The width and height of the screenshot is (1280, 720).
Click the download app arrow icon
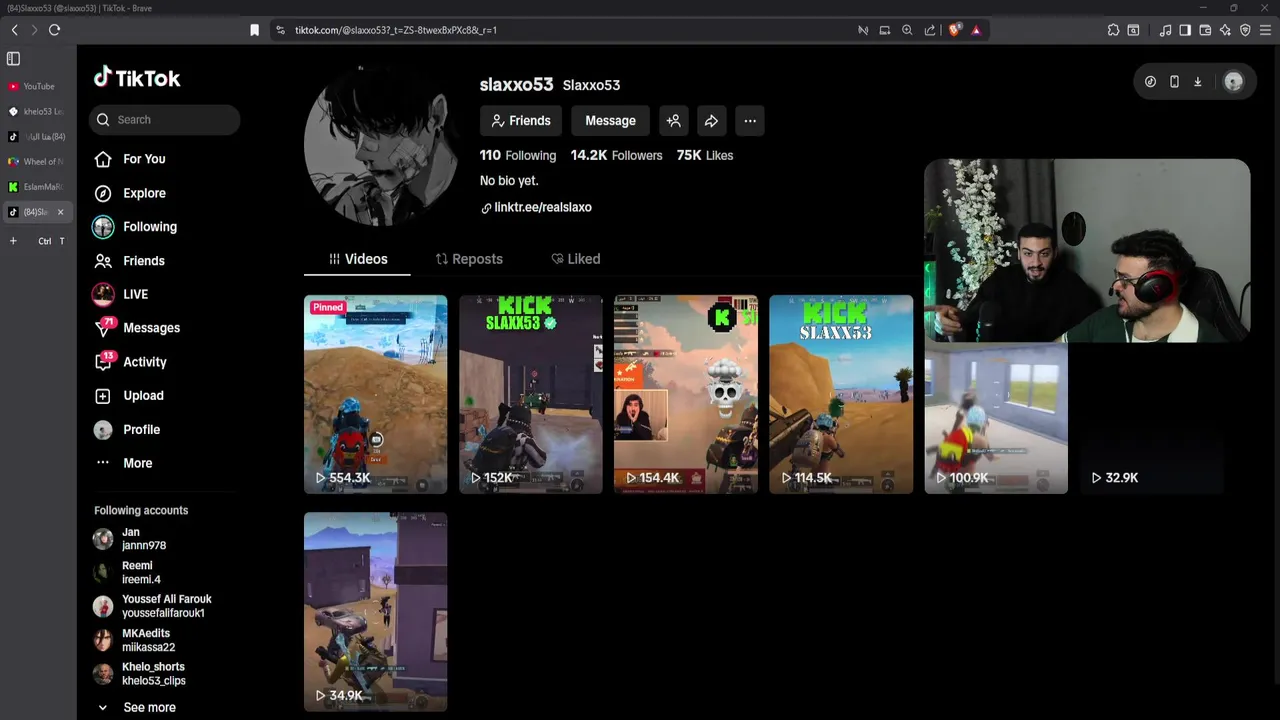[1197, 82]
